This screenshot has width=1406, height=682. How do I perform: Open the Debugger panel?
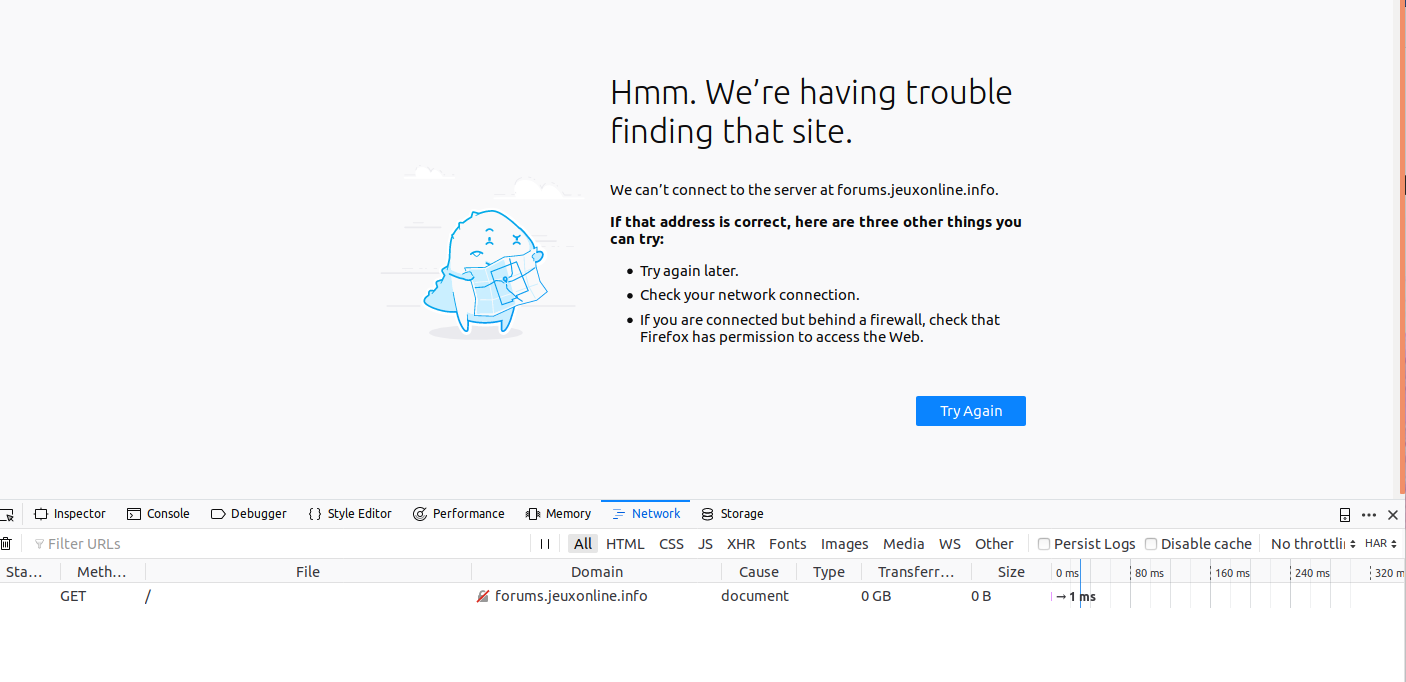point(248,514)
